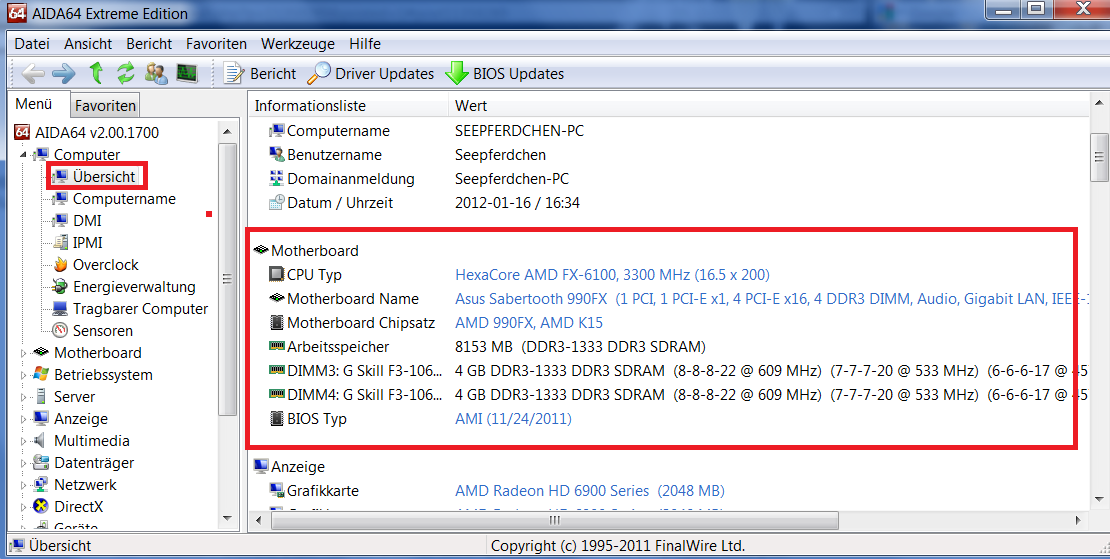Click the Server tower icon in tree
Viewport: 1110px width, 559px height.
point(41,396)
